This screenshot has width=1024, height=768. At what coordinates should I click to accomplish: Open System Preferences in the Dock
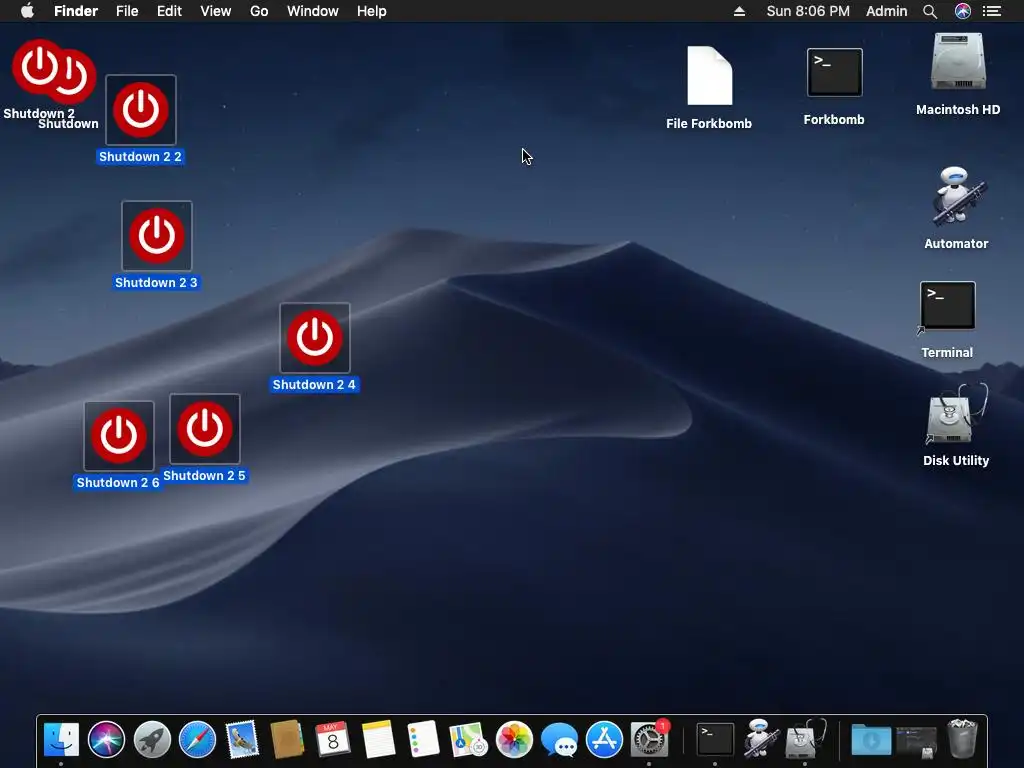(649, 739)
